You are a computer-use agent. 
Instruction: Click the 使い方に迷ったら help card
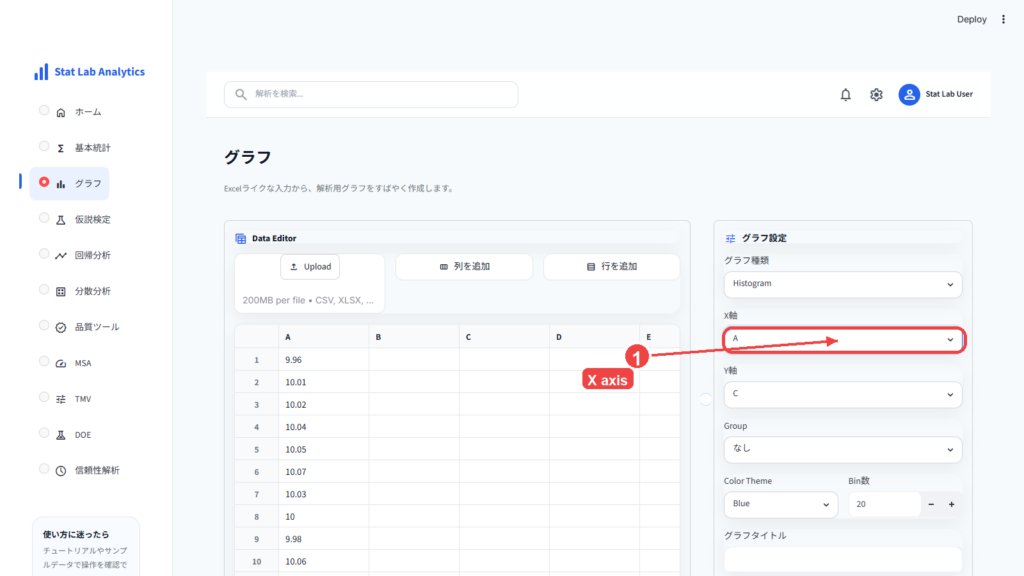click(86, 547)
